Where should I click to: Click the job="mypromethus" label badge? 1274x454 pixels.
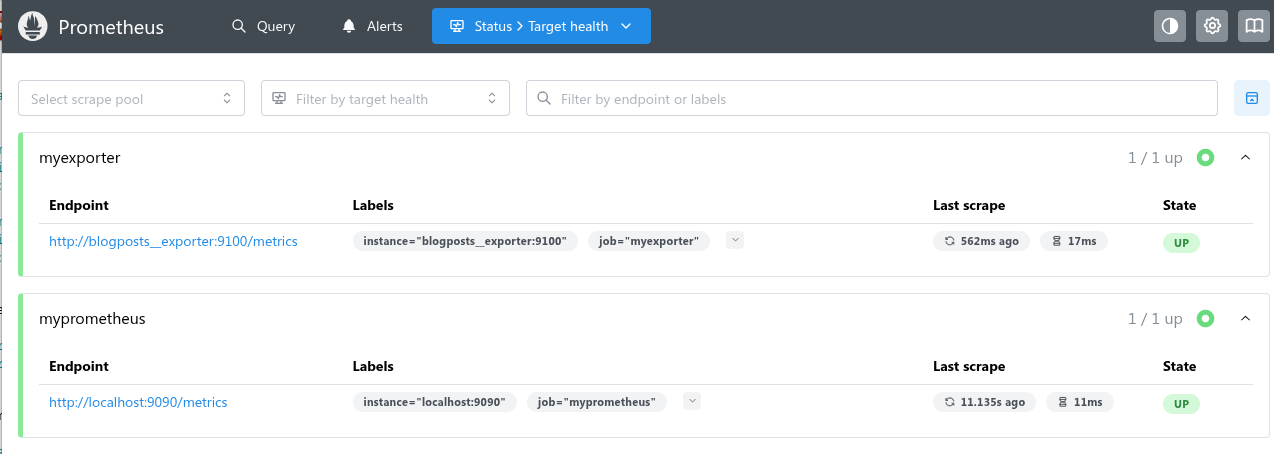click(597, 402)
